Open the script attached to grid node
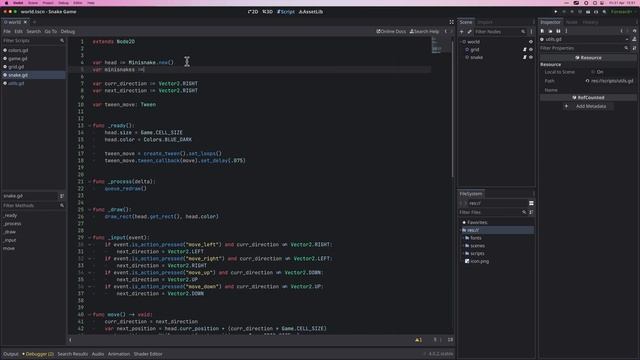Screen dimensions: 640x360 coord(524,49)
